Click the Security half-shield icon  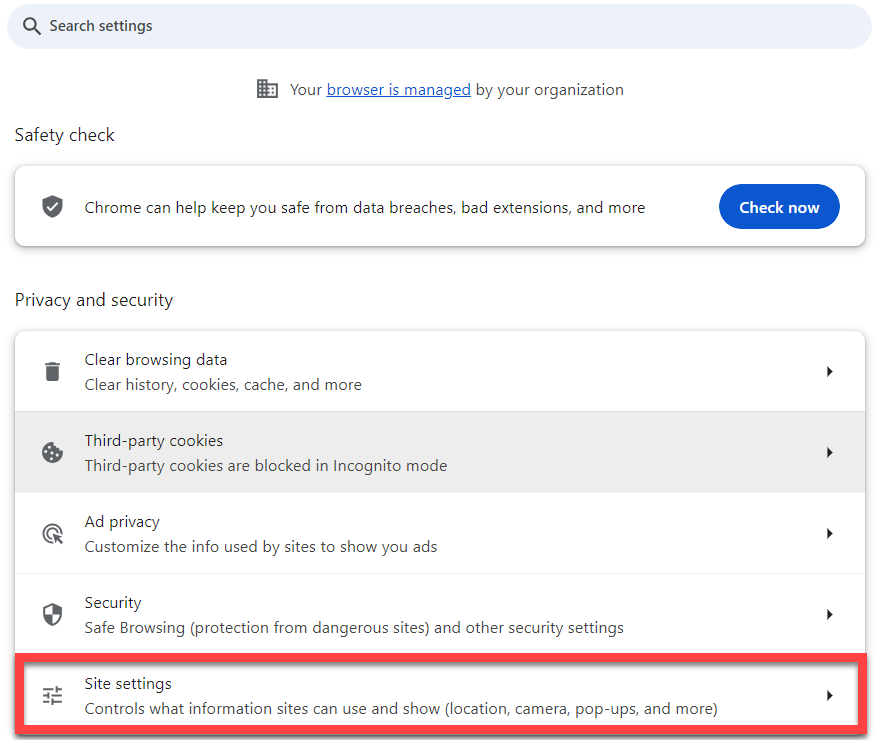click(53, 614)
